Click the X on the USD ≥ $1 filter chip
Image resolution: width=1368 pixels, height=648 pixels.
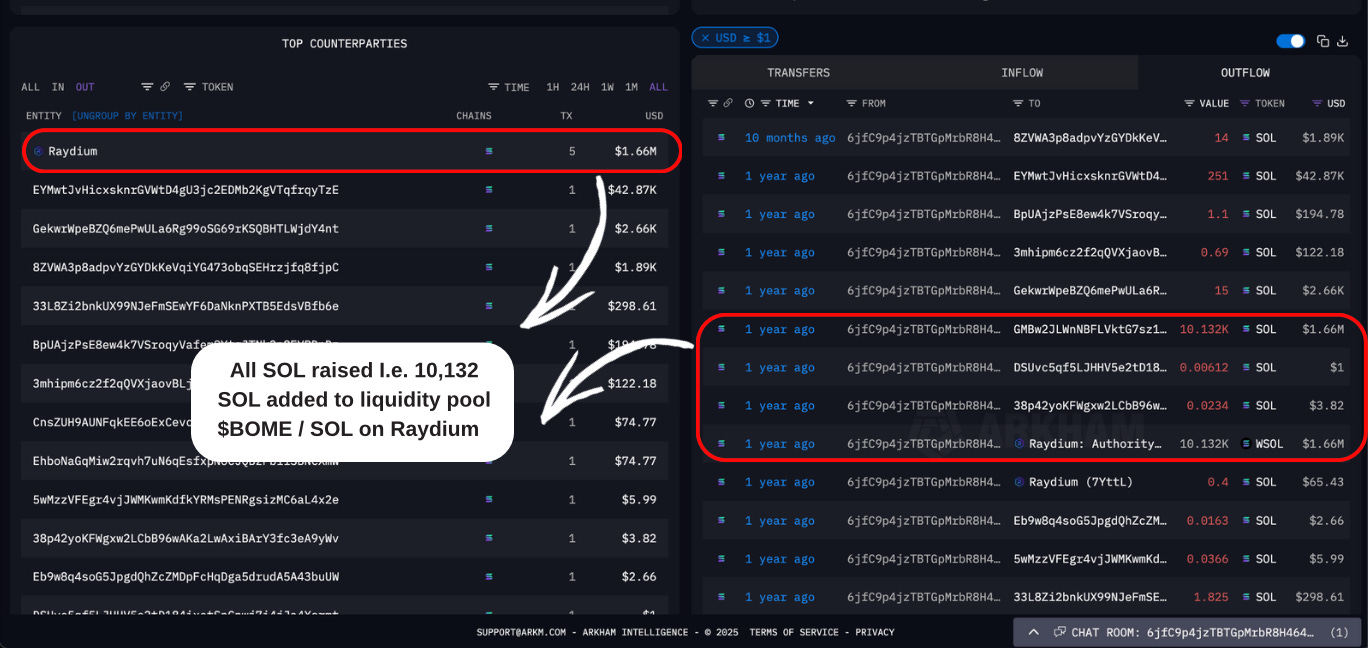point(705,38)
